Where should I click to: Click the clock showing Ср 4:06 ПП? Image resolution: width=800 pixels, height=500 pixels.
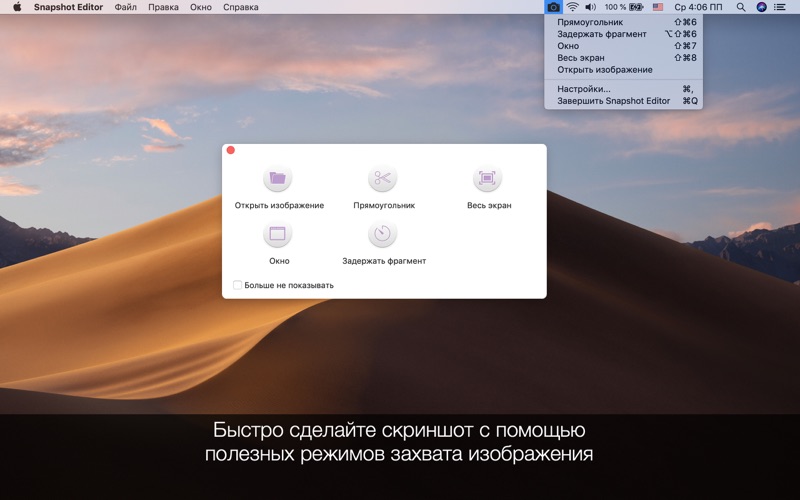[x=698, y=7]
